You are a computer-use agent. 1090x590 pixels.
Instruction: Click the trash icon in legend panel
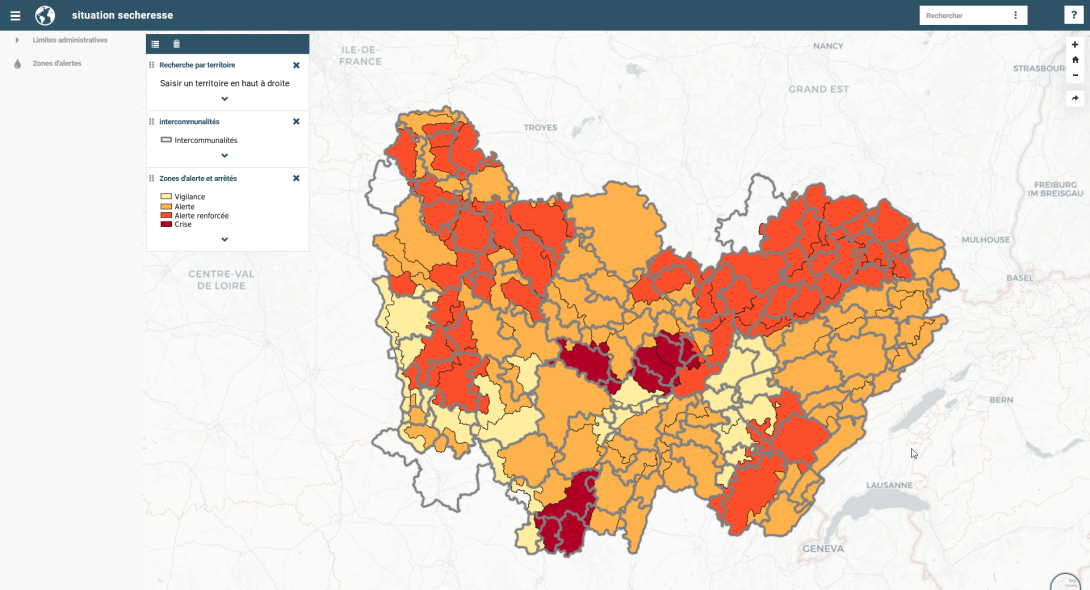pos(177,44)
